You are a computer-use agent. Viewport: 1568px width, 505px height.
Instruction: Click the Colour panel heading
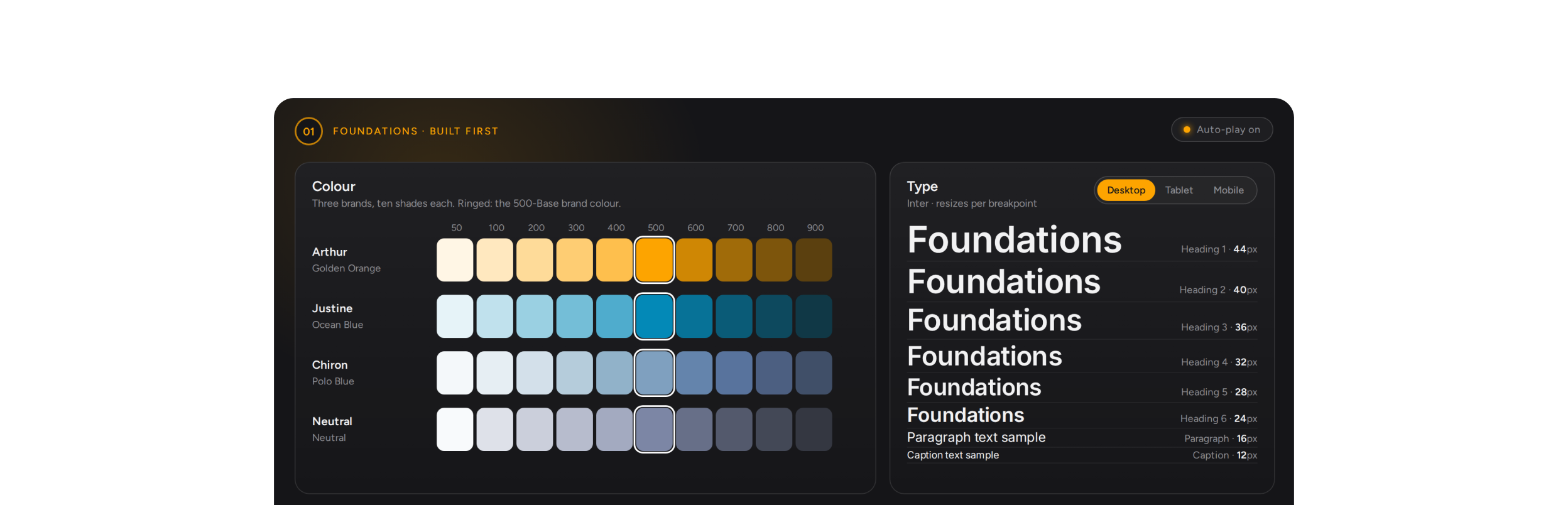pos(334,187)
